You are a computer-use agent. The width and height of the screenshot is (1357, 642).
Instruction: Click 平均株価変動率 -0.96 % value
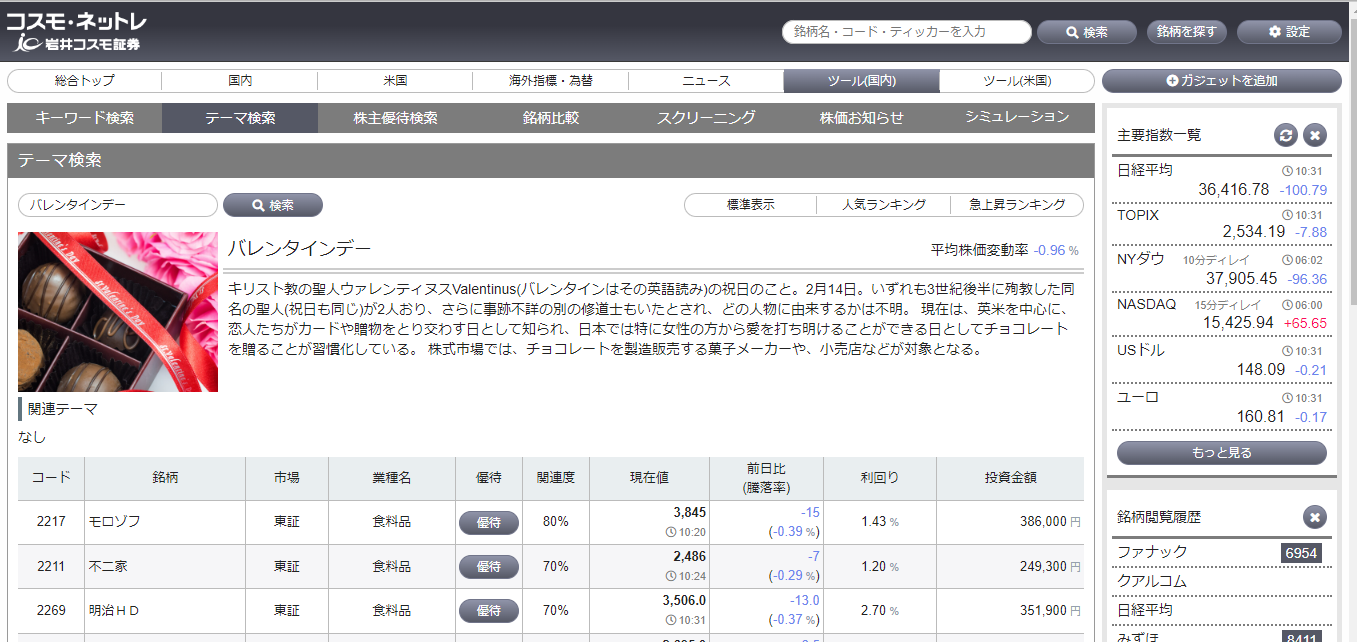pos(1057,250)
